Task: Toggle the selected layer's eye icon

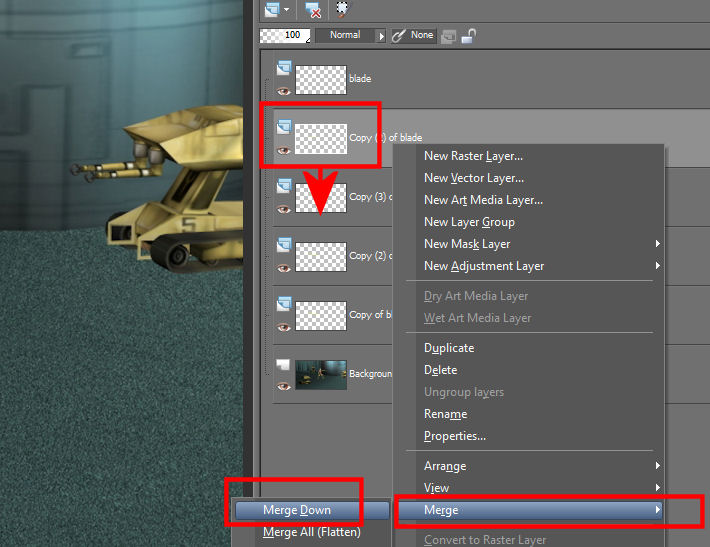Action: (x=283, y=150)
